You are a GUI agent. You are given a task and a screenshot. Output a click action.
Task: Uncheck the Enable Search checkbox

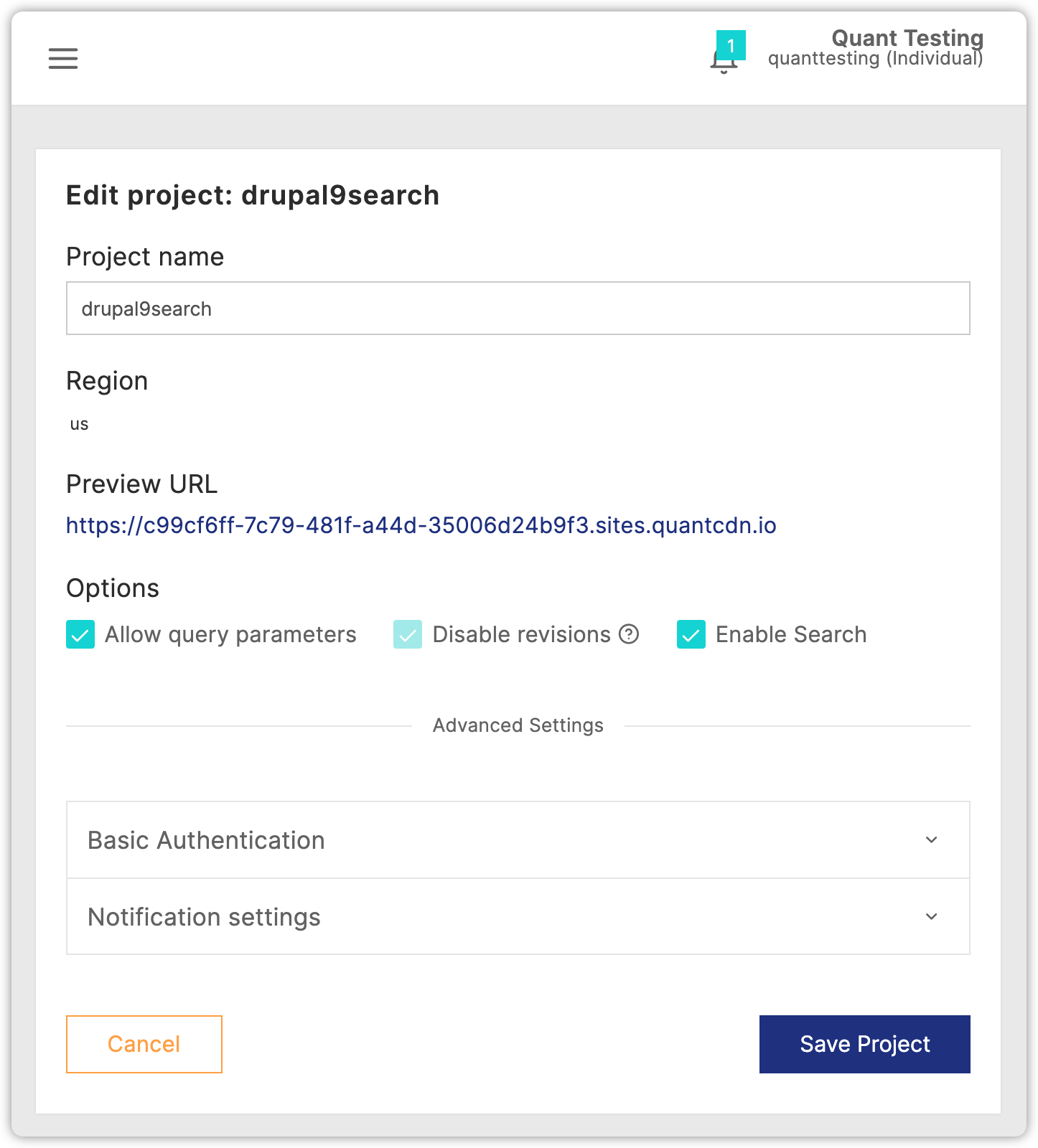click(x=691, y=635)
